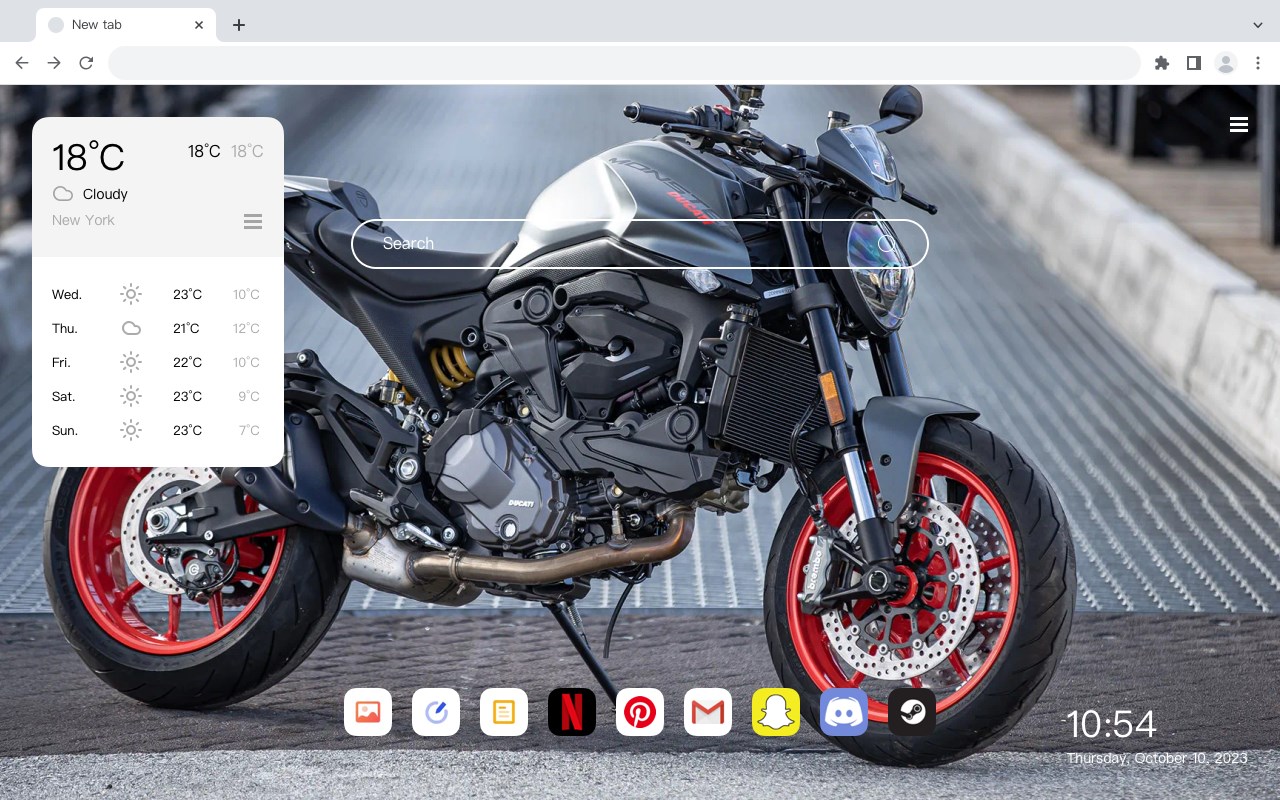The width and height of the screenshot is (1280, 800).
Task: Click the sun icon for Wednesday
Action: [131, 294]
